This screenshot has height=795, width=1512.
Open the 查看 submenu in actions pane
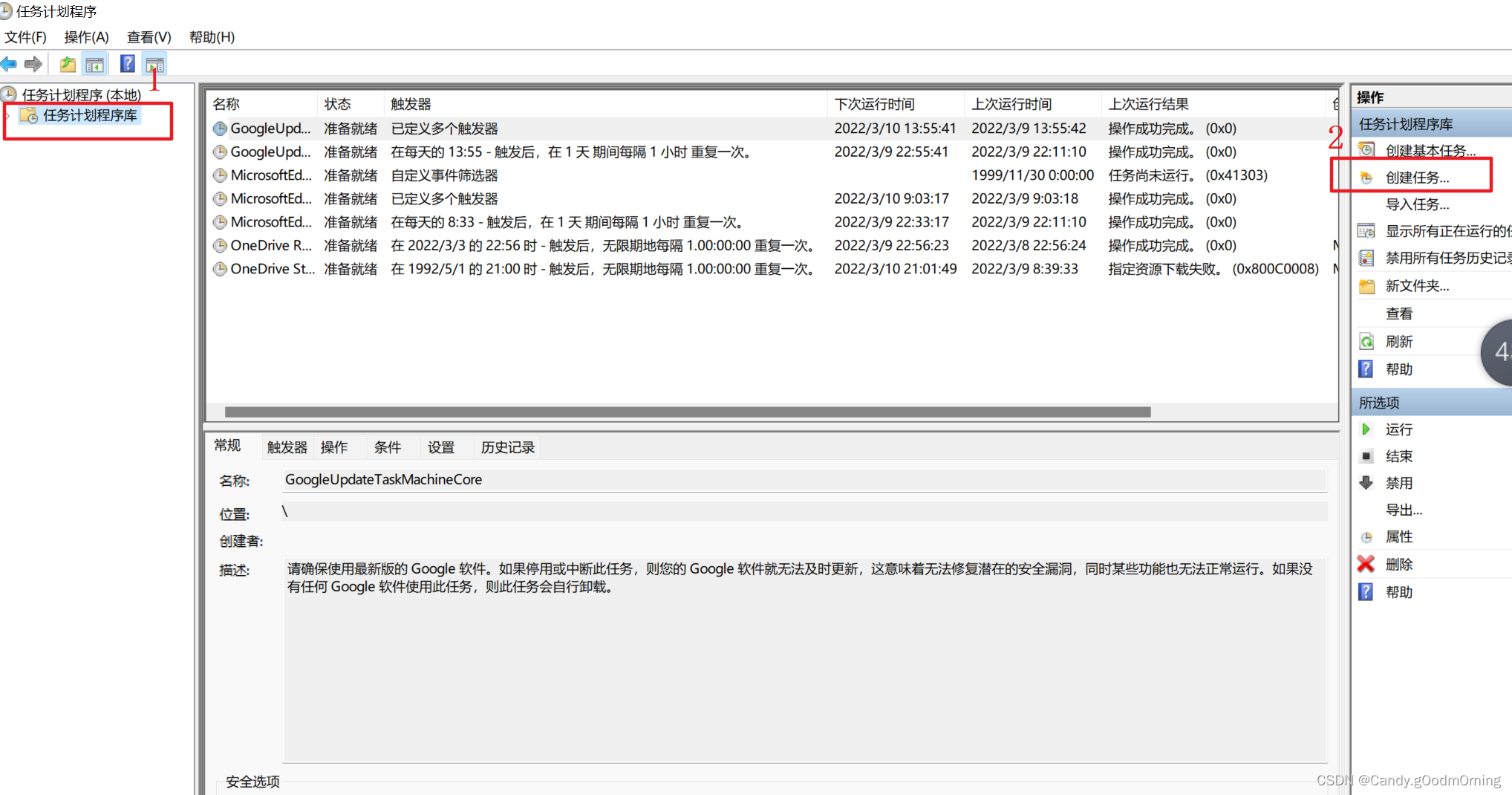tap(1399, 314)
